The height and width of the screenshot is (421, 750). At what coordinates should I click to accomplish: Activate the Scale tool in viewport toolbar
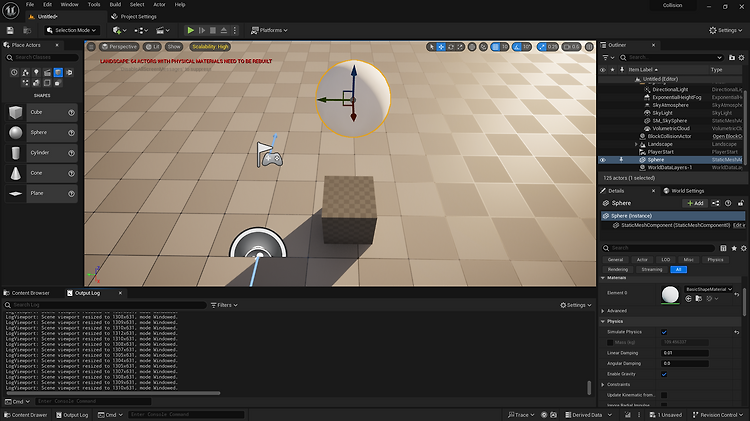point(460,46)
